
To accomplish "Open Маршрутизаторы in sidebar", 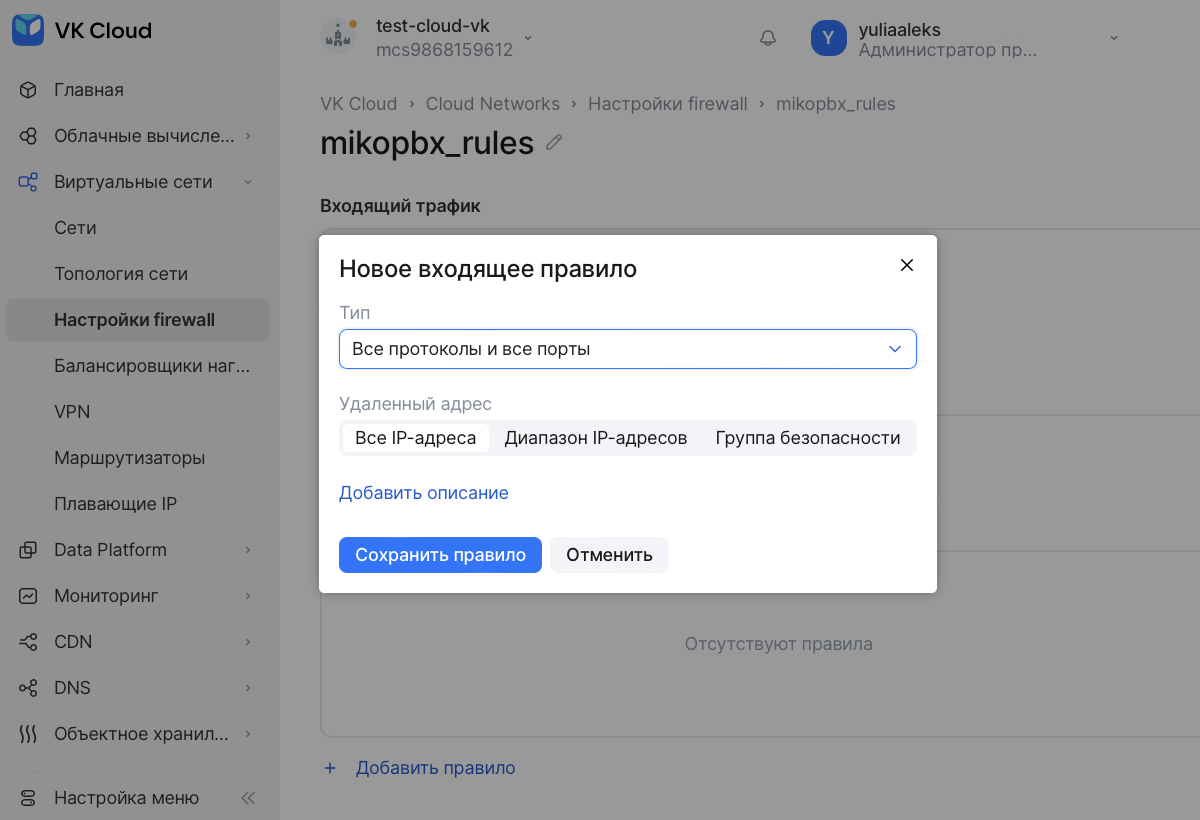I will pyautogui.click(x=129, y=458).
